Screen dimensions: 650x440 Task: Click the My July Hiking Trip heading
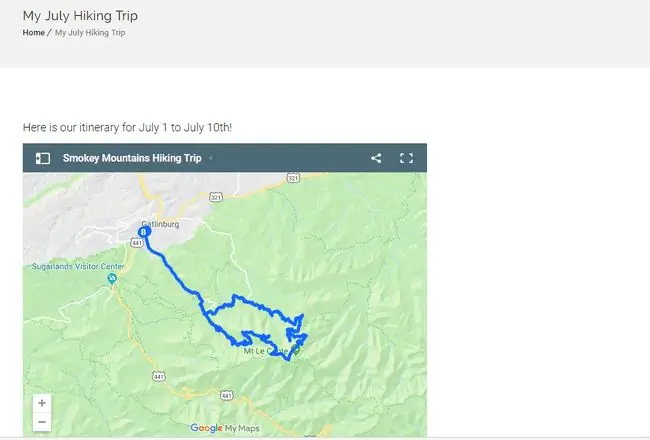[x=80, y=16]
